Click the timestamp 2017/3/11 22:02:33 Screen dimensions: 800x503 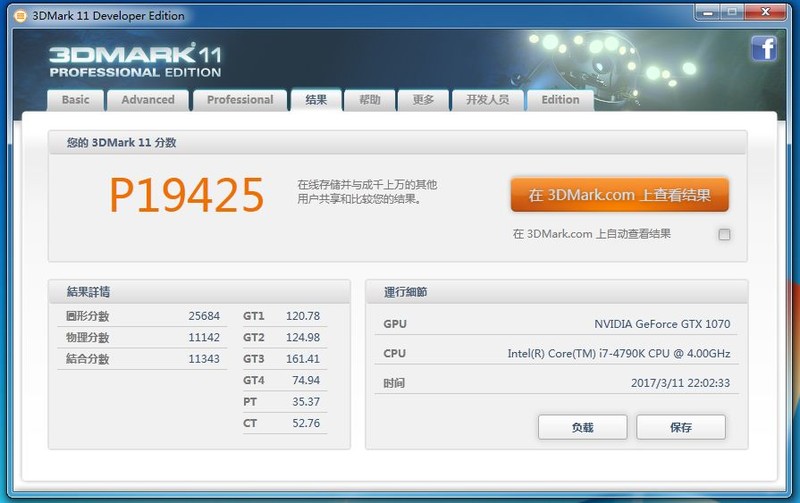click(681, 383)
